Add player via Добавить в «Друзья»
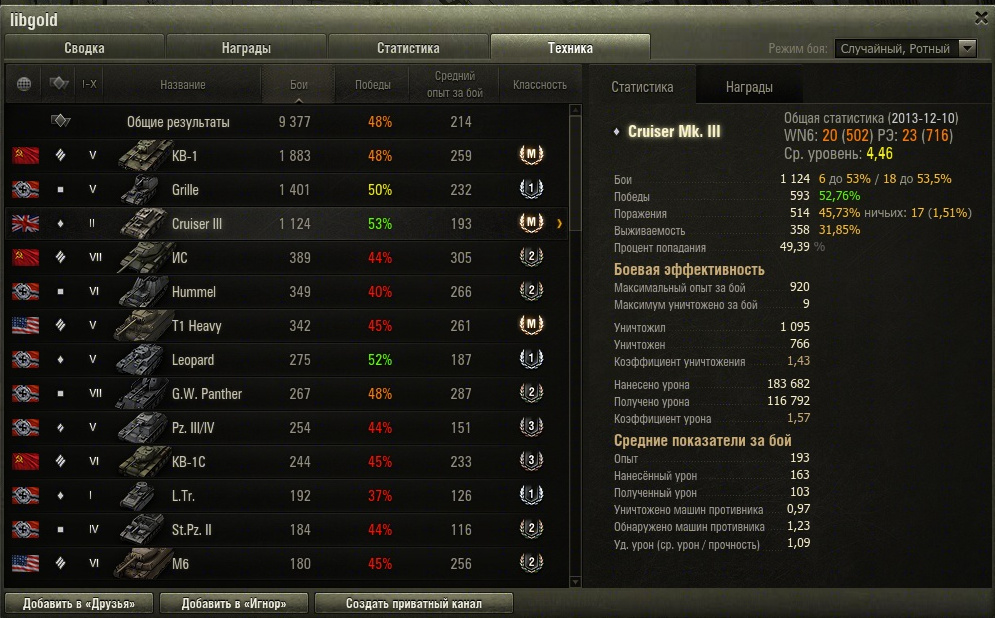Image resolution: width=995 pixels, height=618 pixels. (x=79, y=603)
